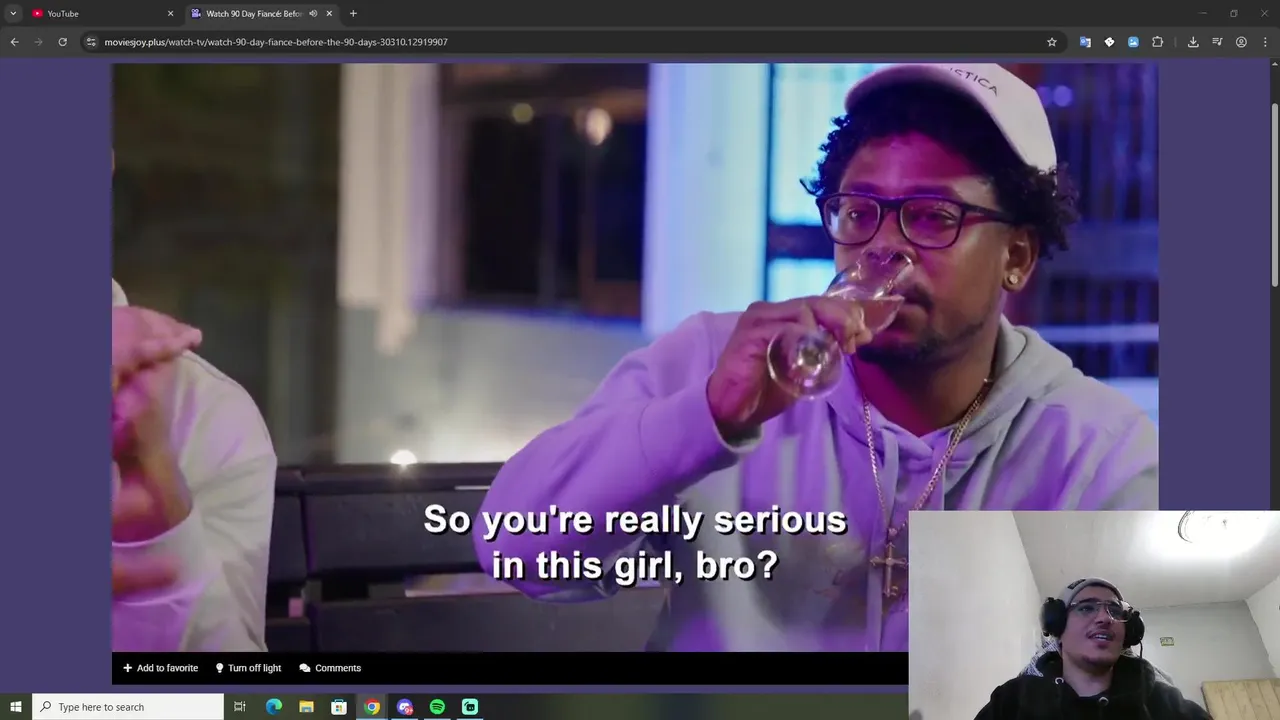
Task: Open a new browser tab
Action: 353,13
